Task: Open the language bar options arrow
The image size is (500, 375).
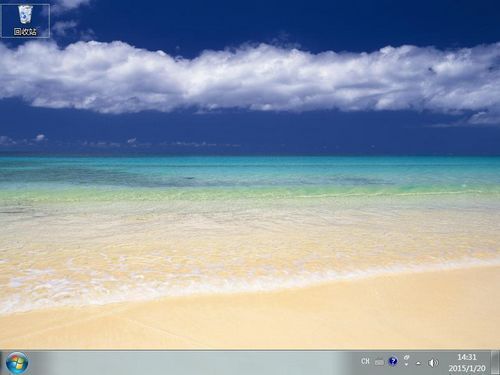Action: (406, 365)
